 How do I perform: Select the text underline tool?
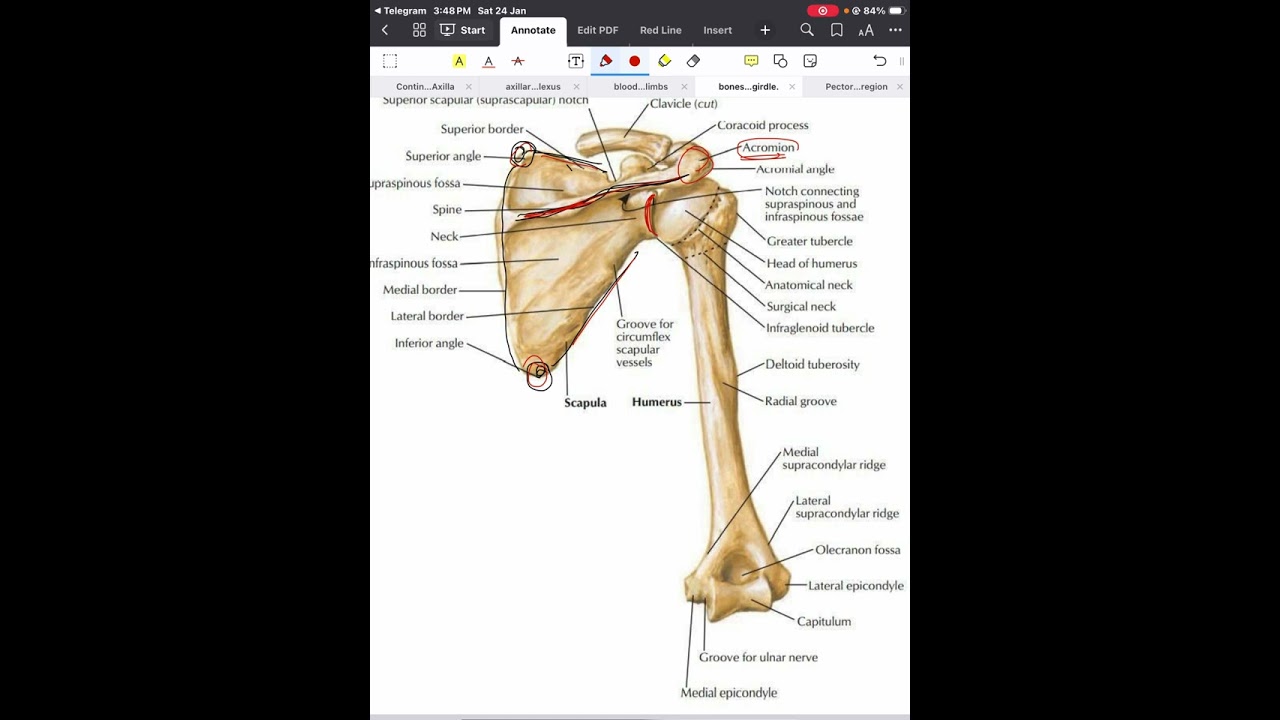[488, 61]
